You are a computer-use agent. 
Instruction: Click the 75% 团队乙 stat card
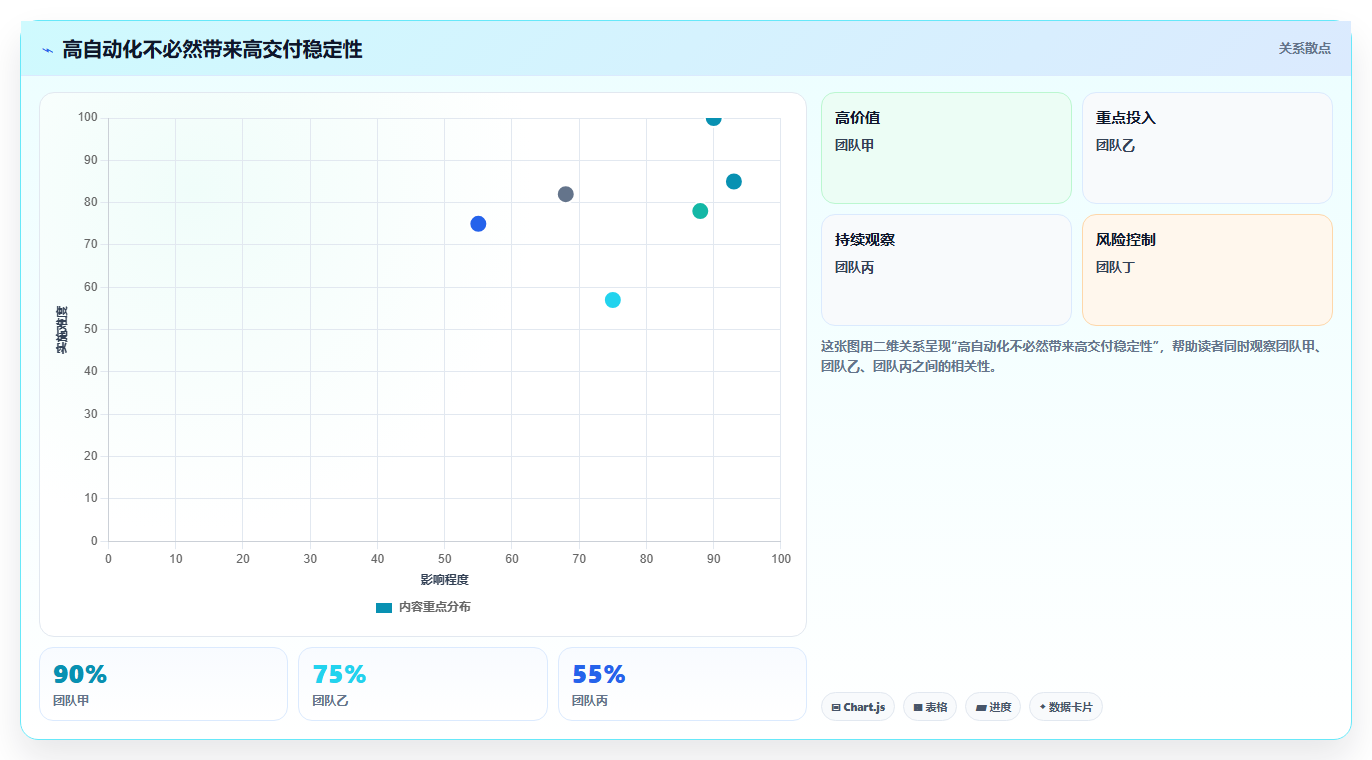pyautogui.click(x=423, y=684)
